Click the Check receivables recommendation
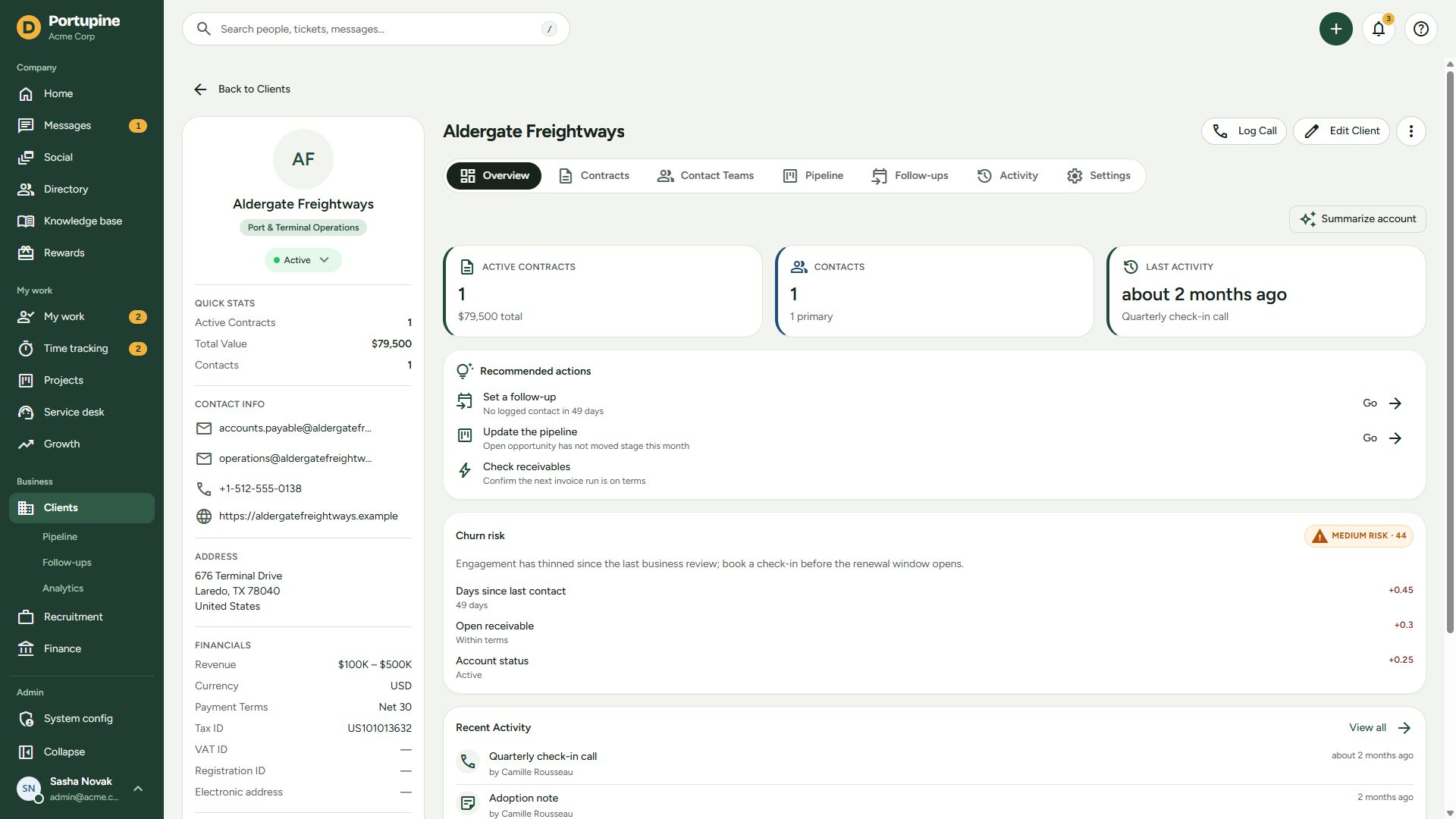The width and height of the screenshot is (1456, 819). [x=934, y=473]
